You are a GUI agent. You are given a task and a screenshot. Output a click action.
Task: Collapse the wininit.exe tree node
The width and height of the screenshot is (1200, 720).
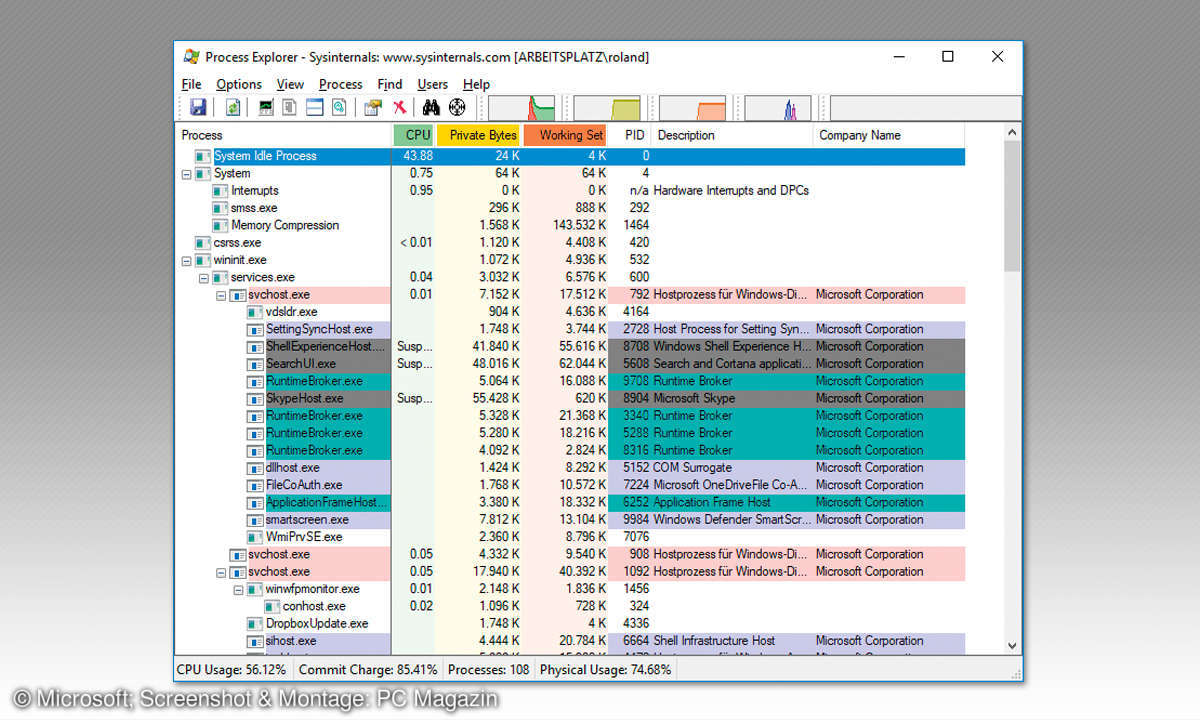[186, 260]
